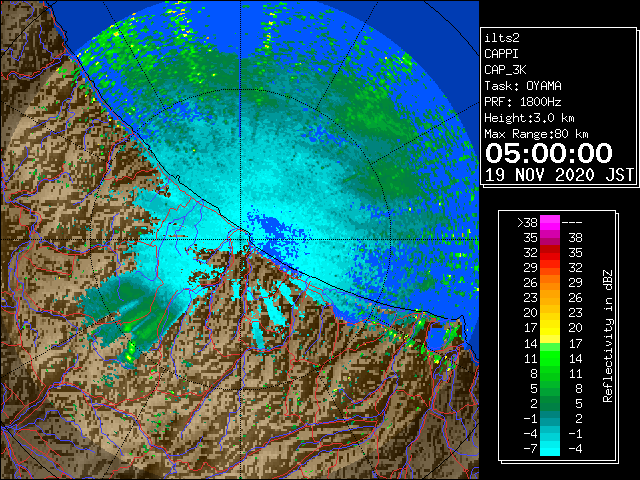The width and height of the screenshot is (640, 480).
Task: Click the '-7' legend value
Action: pyautogui.click(x=531, y=449)
